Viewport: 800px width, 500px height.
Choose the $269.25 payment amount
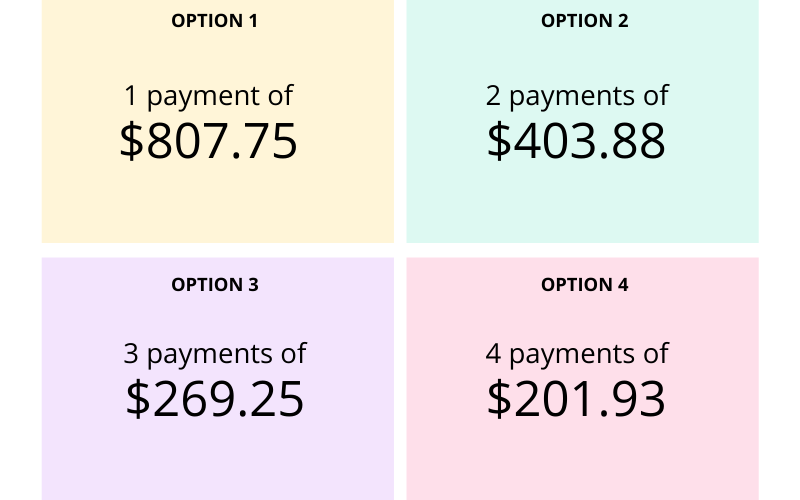click(x=215, y=399)
